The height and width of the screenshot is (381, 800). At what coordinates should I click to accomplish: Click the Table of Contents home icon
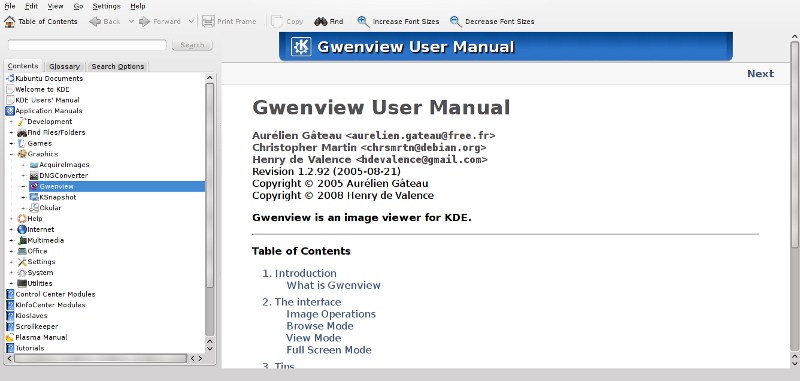click(9, 21)
